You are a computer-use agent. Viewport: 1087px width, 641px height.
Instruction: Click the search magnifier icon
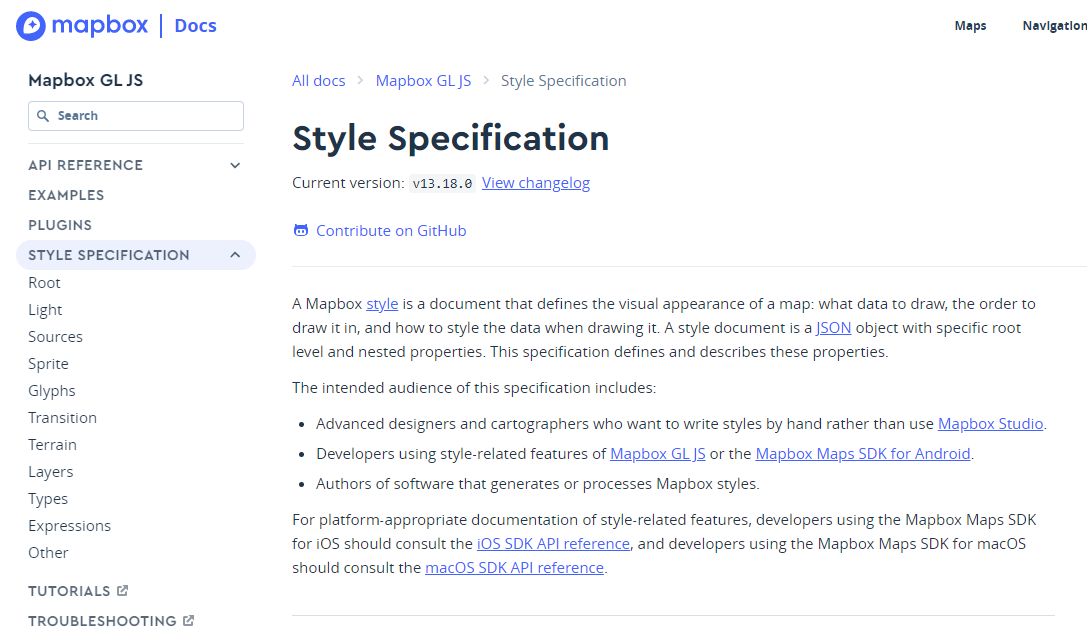43,116
